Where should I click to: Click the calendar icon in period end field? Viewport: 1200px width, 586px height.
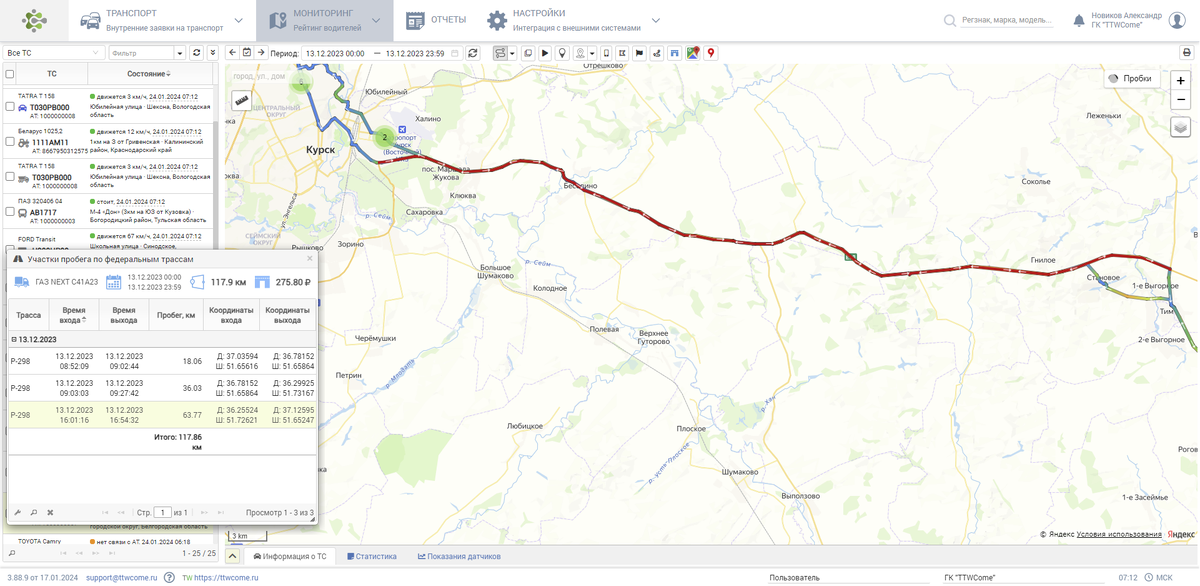[x=455, y=52]
